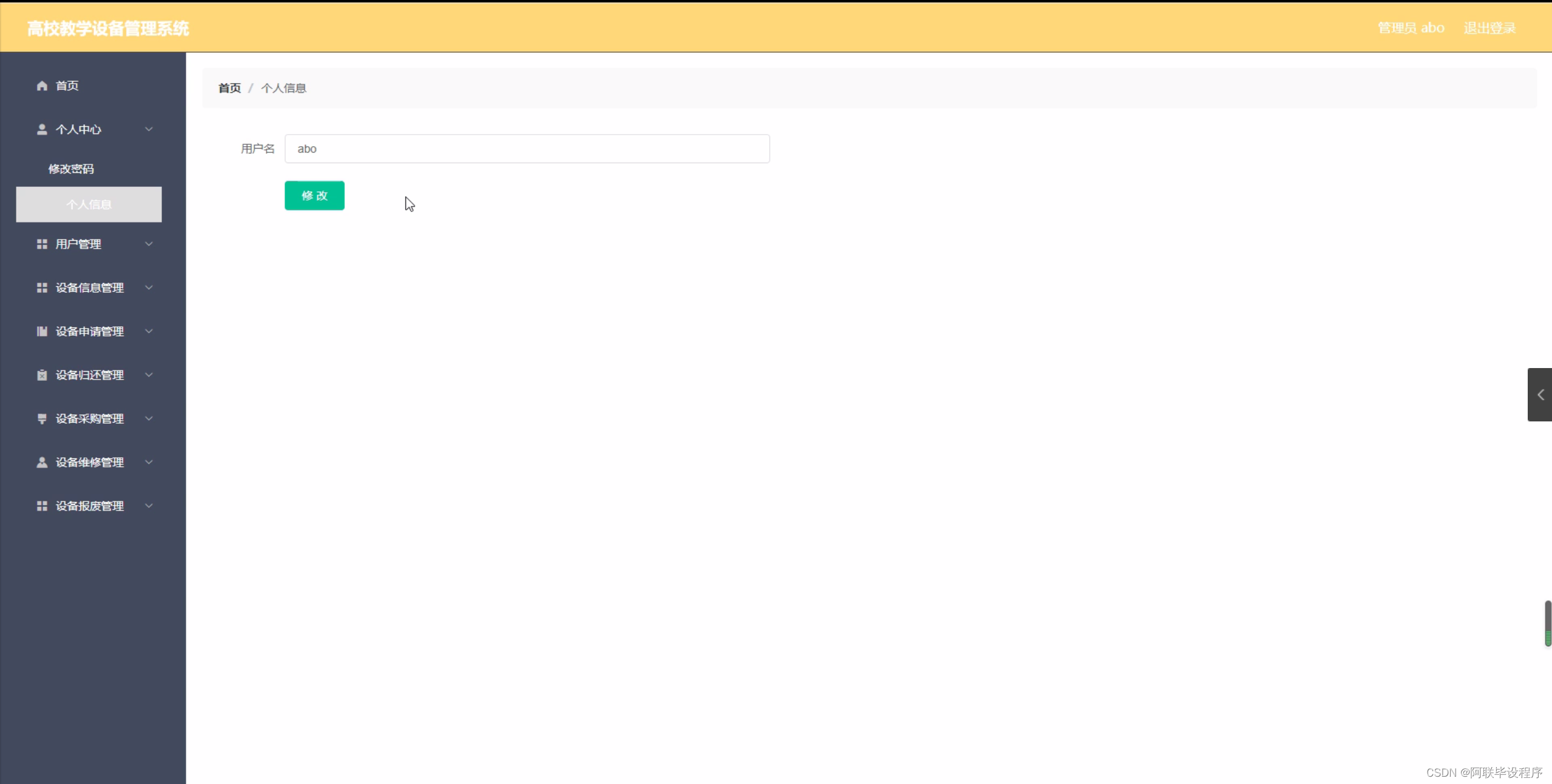The image size is (1552, 784).
Task: Click the 首页 home icon in sidebar
Action: pyautogui.click(x=41, y=85)
